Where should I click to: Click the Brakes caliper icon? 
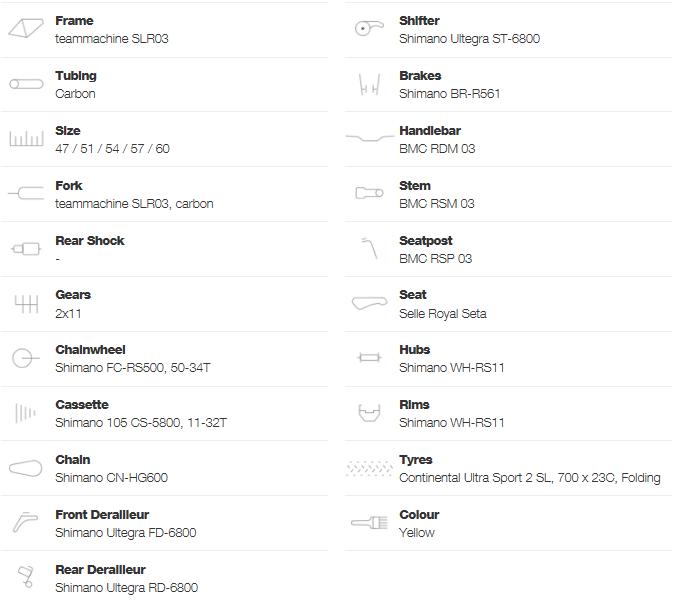click(370, 84)
